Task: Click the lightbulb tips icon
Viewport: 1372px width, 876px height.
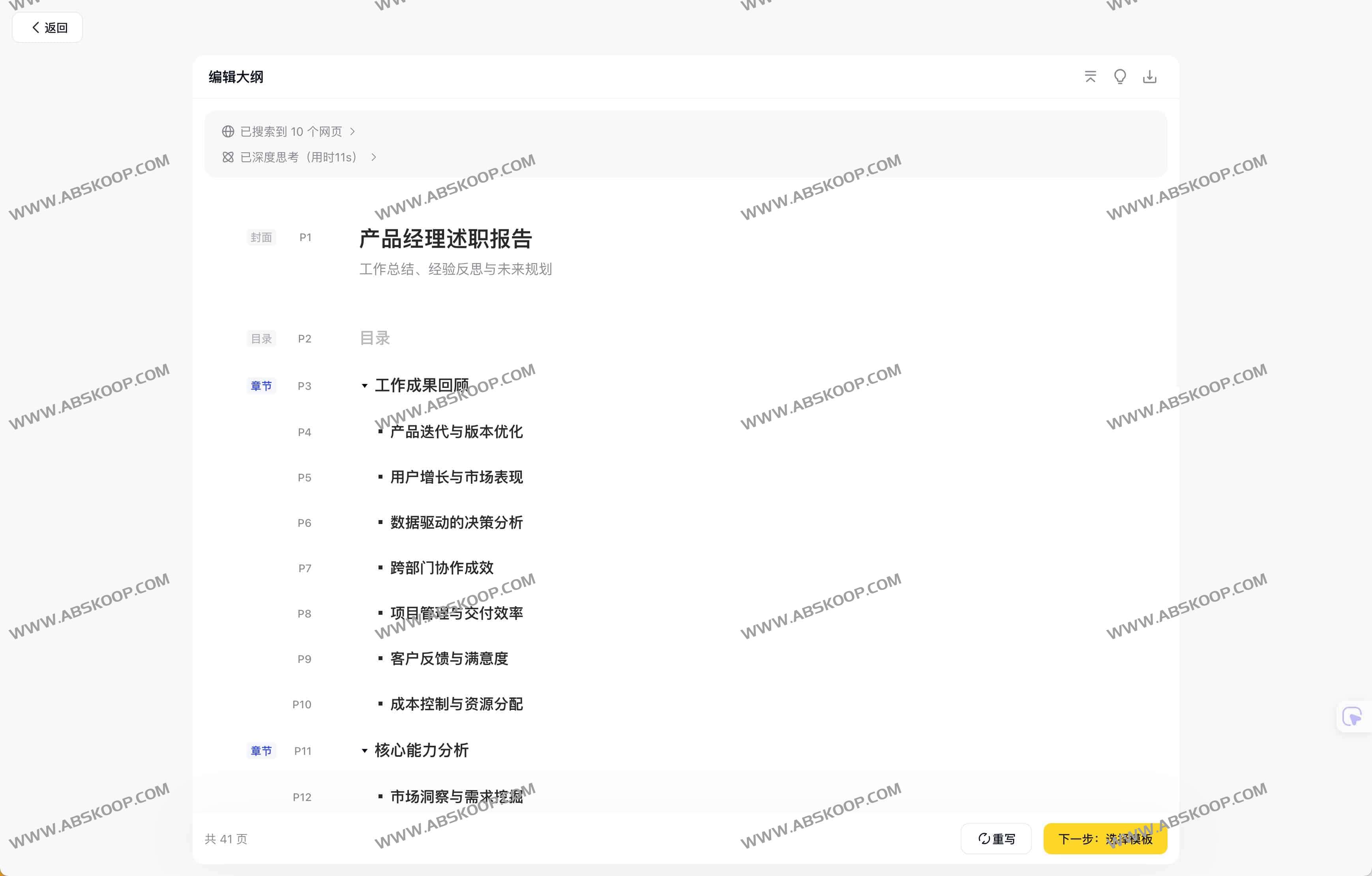Action: [1120, 76]
